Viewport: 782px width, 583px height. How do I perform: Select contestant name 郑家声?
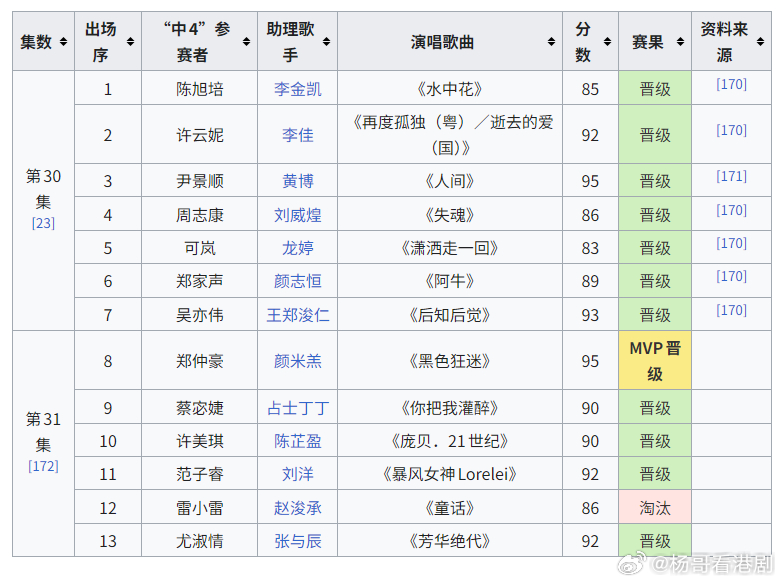point(199,281)
